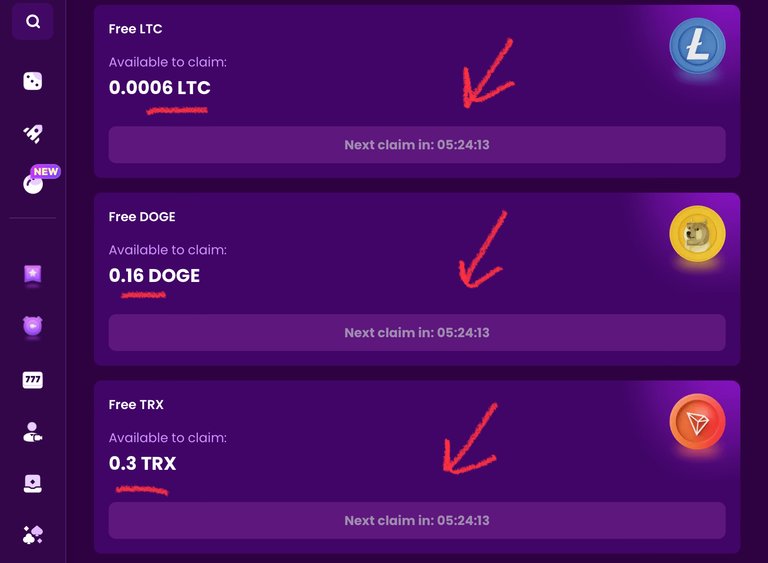Select the game shows stage icon
This screenshot has height=563, width=768.
(x=33, y=484)
